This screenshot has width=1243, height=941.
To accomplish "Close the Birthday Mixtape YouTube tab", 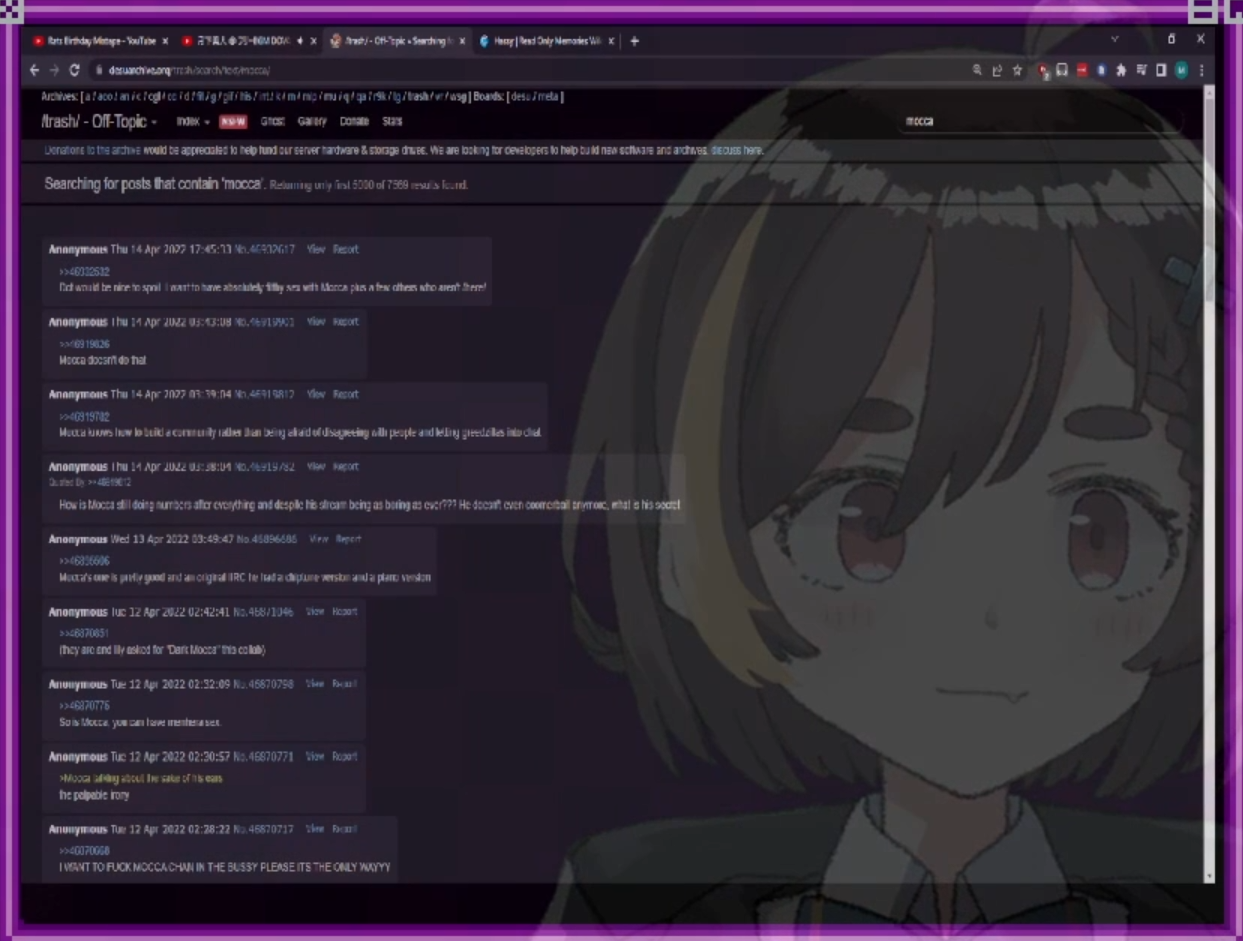I will (165, 41).
